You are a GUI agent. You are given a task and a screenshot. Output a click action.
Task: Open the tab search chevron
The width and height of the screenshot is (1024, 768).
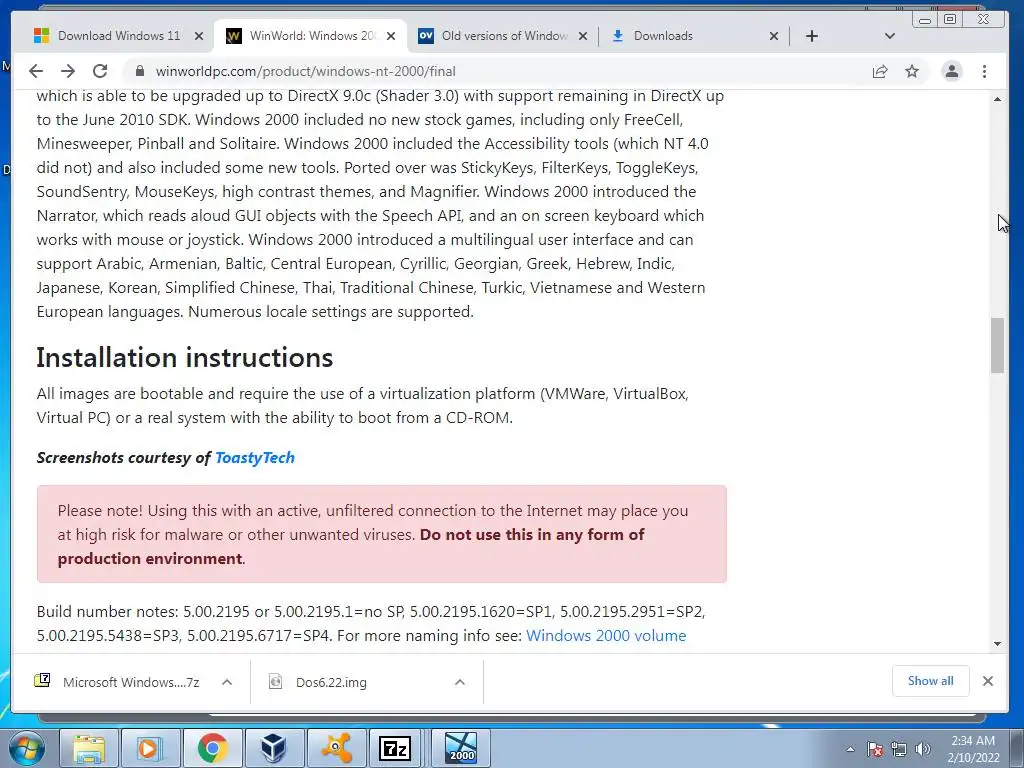889,36
